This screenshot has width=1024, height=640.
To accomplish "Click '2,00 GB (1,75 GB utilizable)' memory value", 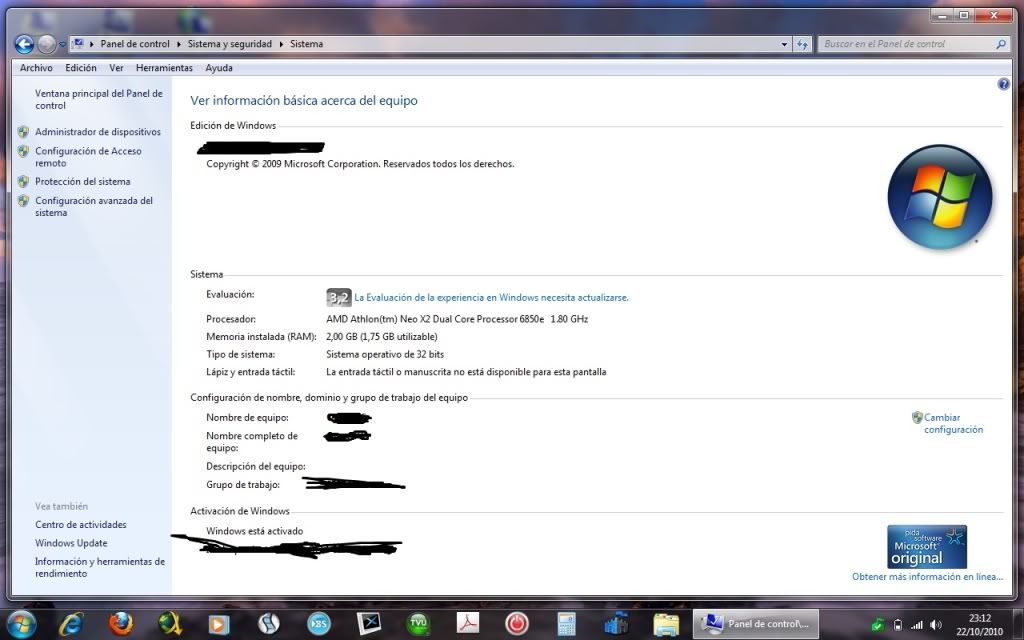I will (x=382, y=337).
